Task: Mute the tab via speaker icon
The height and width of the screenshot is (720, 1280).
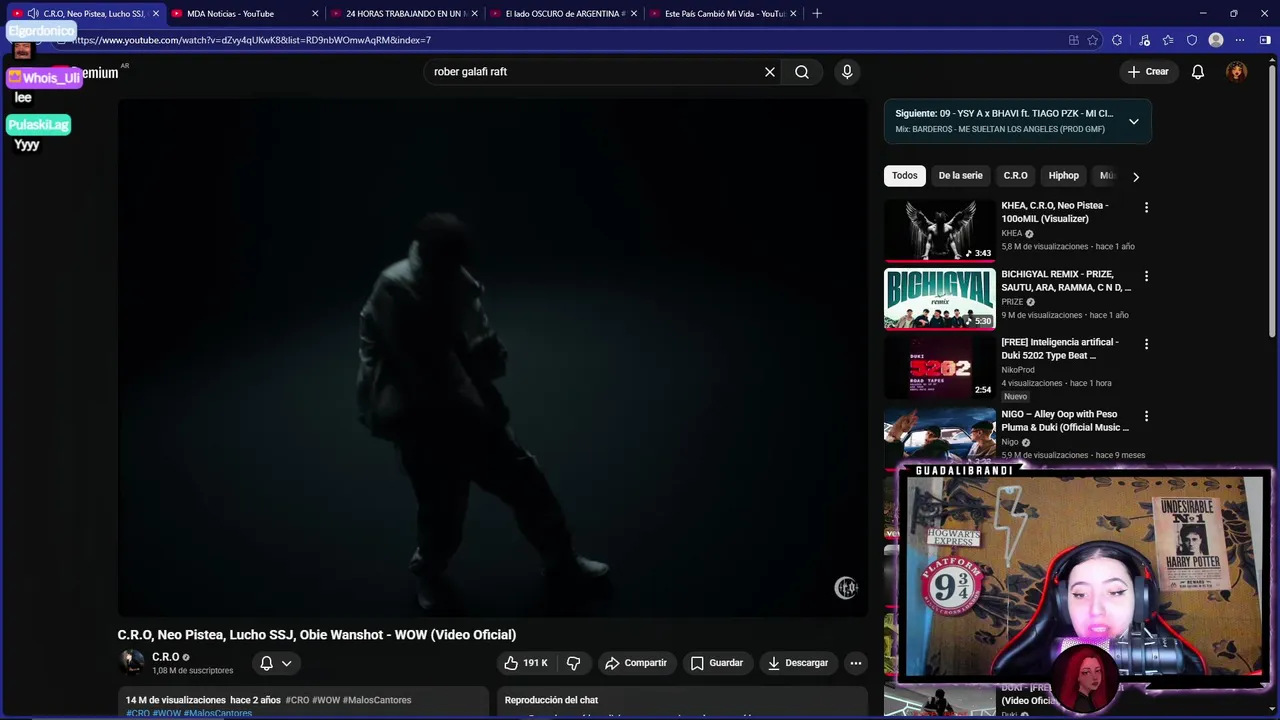Action: [x=33, y=14]
